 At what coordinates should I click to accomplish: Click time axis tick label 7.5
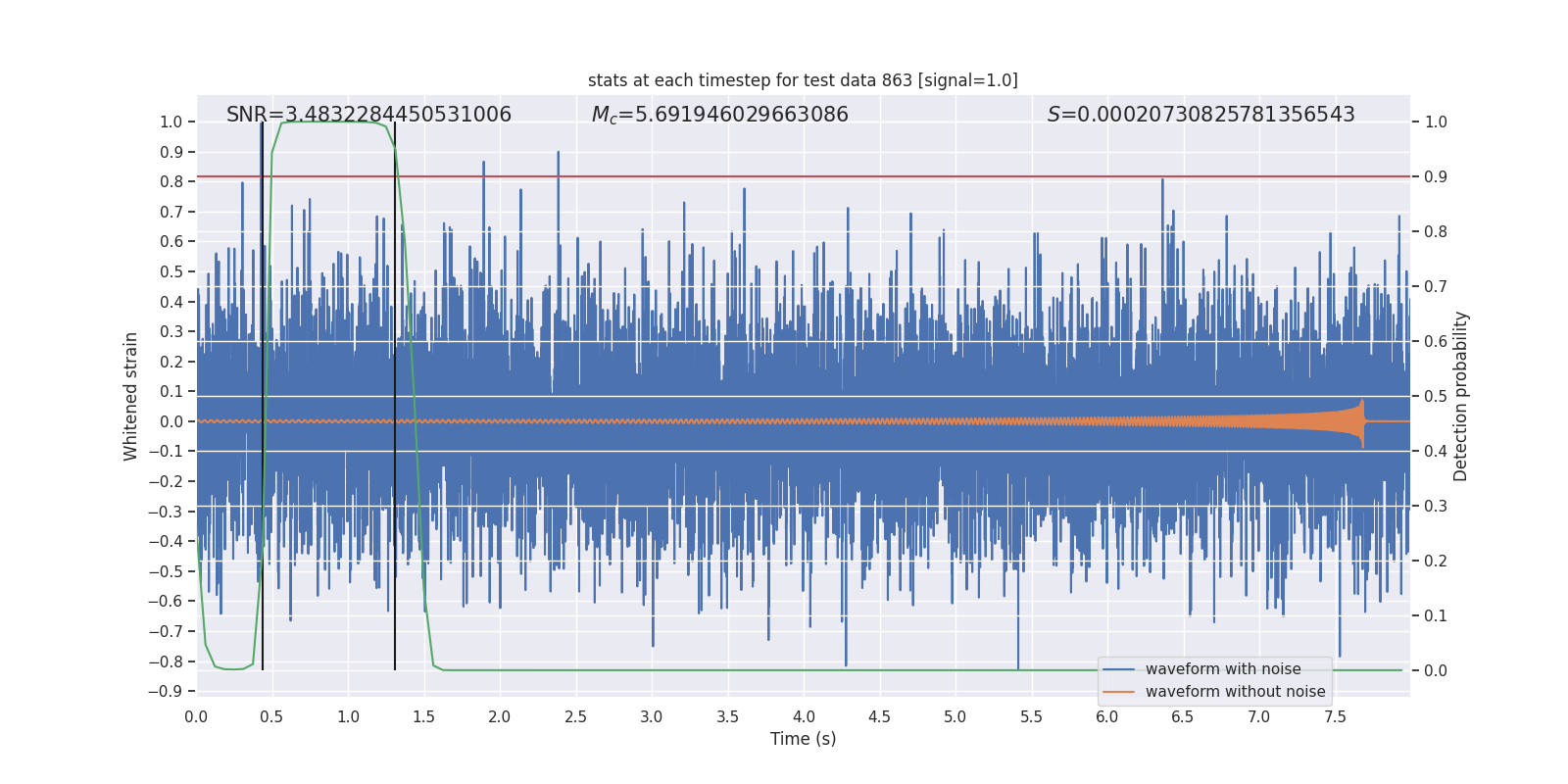point(1335,717)
